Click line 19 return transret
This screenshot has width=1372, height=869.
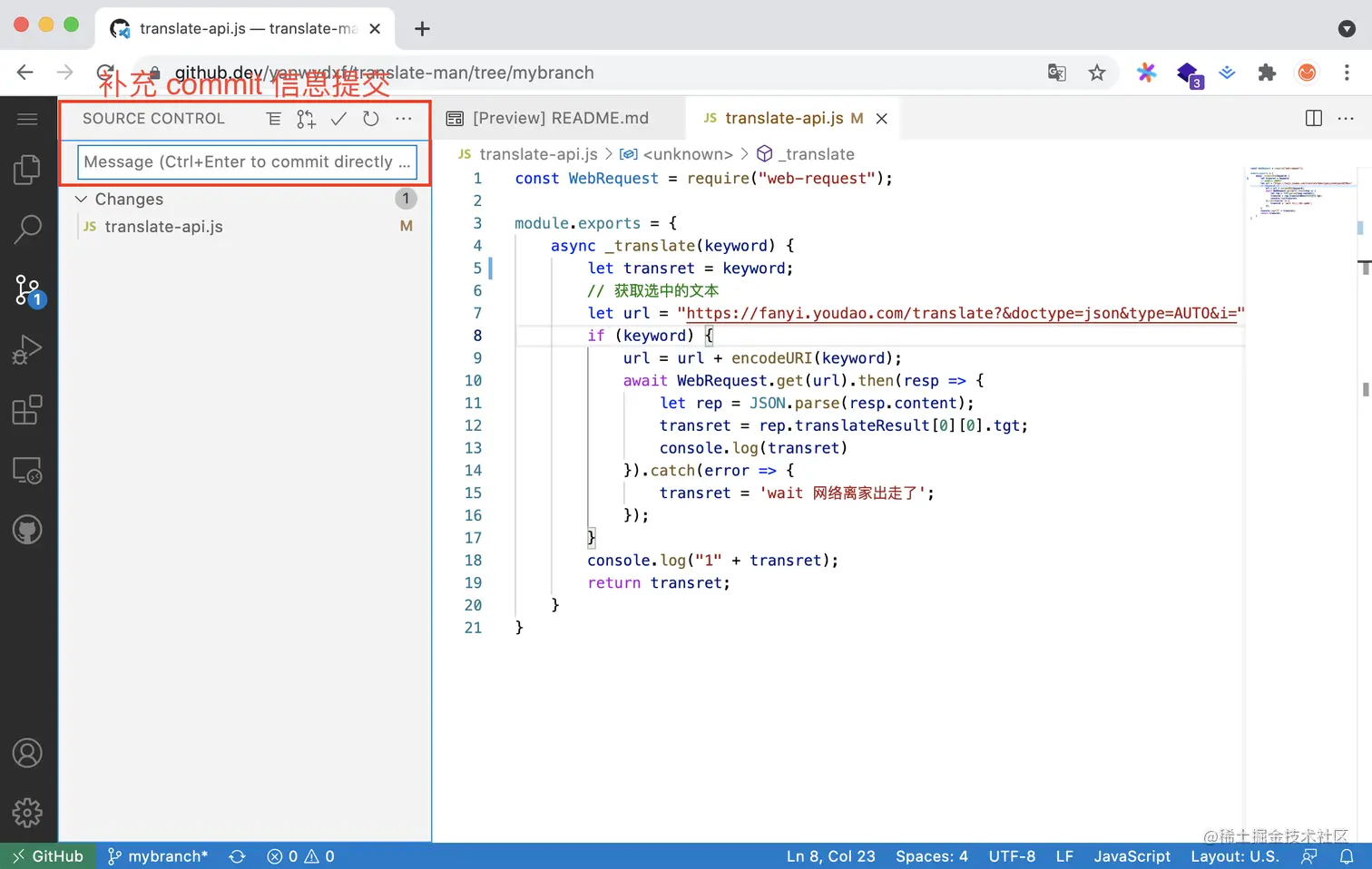(658, 582)
